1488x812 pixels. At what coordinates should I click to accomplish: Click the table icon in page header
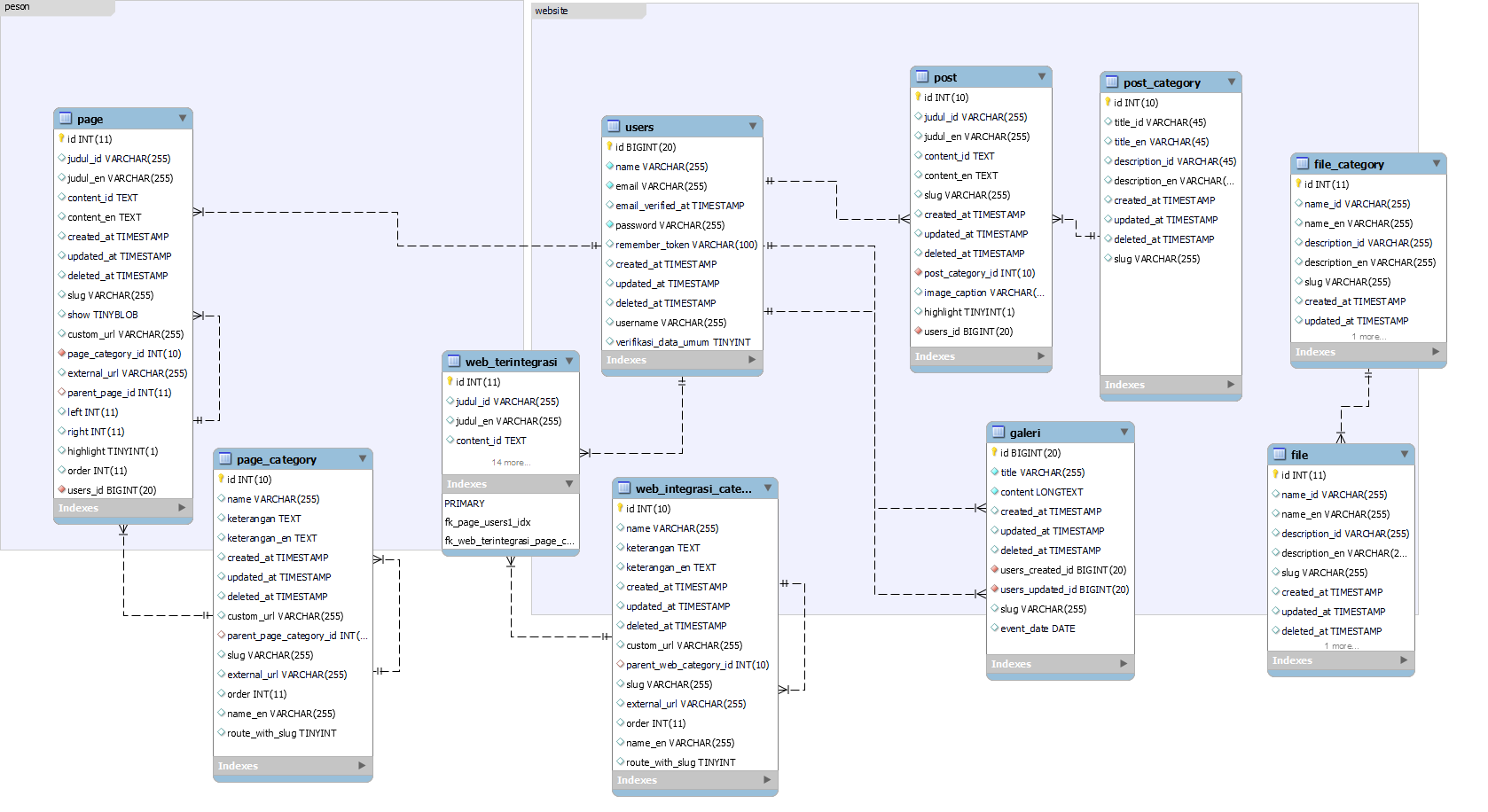pyautogui.click(x=66, y=119)
